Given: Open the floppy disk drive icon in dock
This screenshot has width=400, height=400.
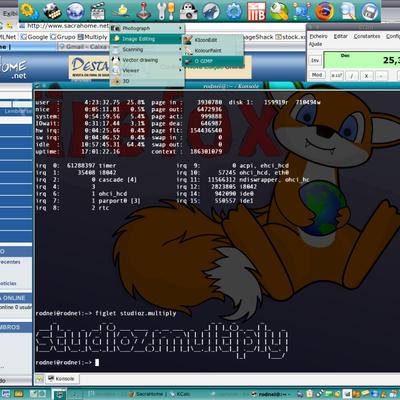Looking at the screenshot, I should 369,11.
